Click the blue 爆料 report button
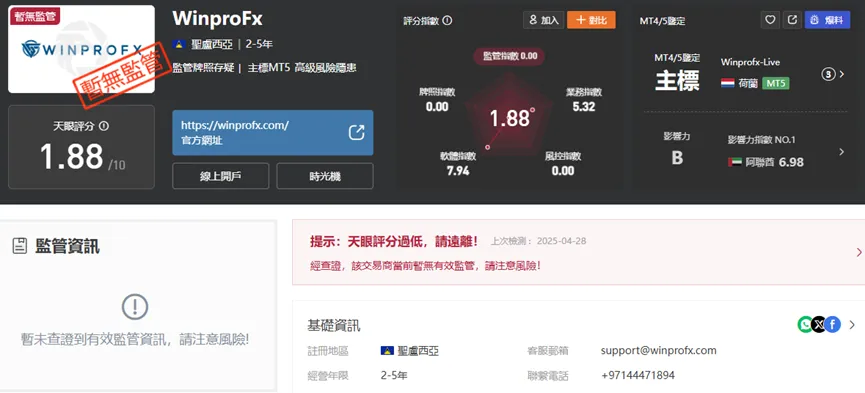This screenshot has width=865, height=393. 827,20
